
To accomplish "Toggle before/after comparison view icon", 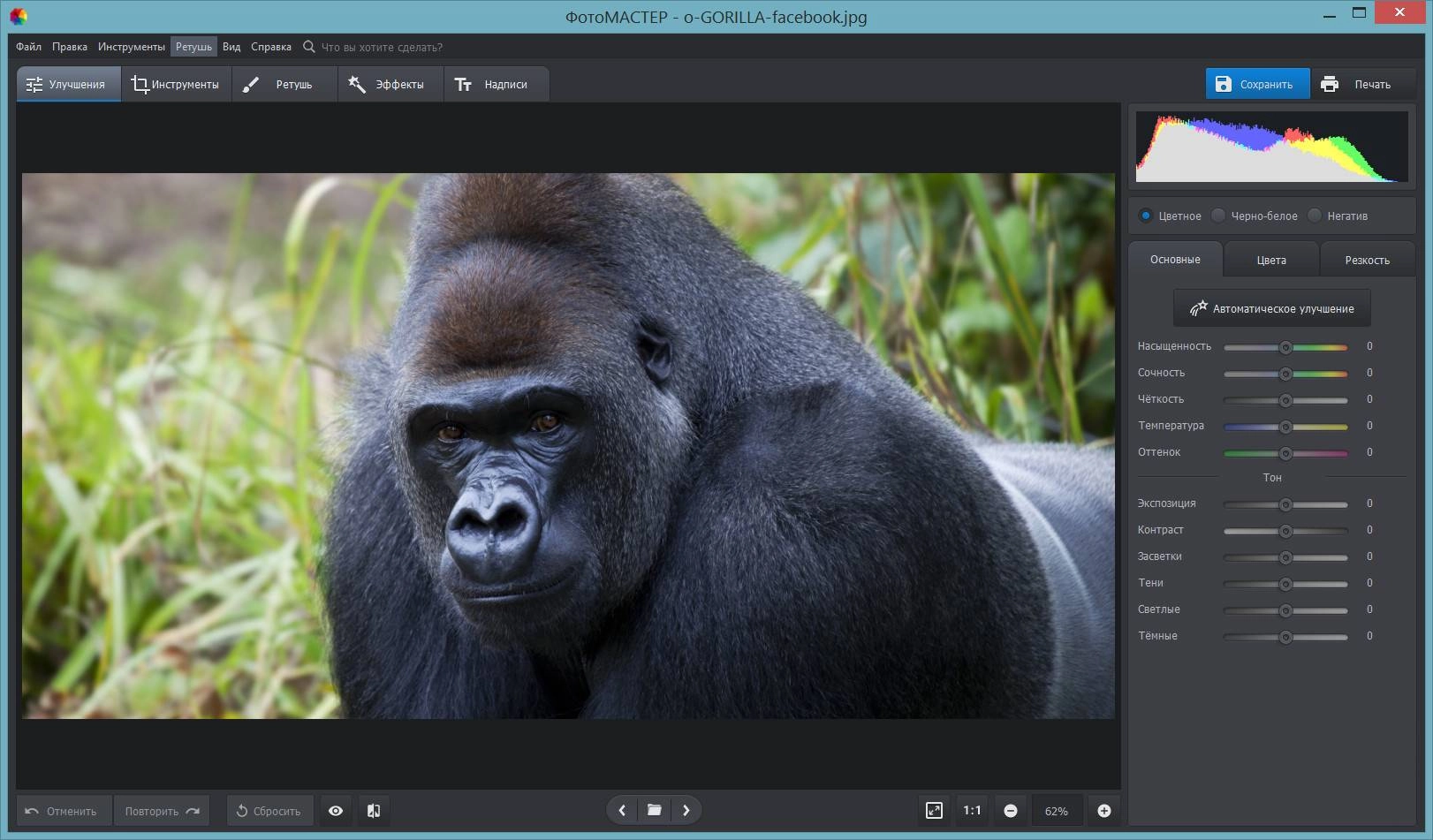I will coord(374,811).
